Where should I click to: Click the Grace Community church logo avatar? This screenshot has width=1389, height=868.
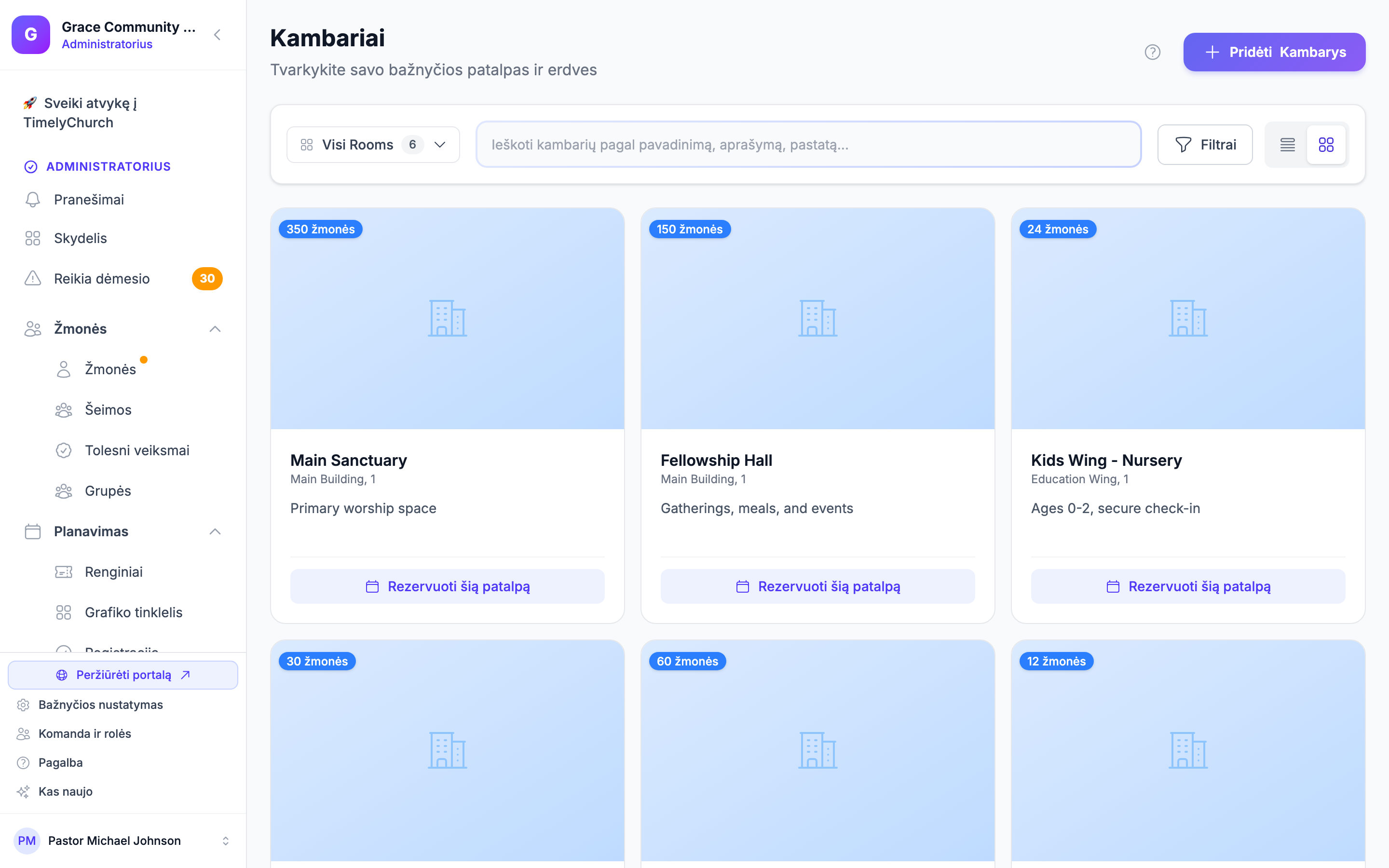point(31,34)
